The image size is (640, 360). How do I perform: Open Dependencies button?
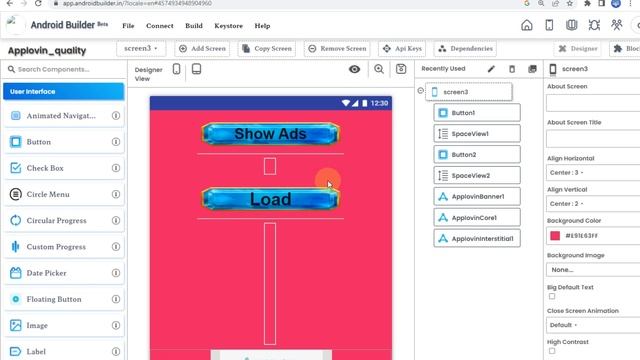465,49
